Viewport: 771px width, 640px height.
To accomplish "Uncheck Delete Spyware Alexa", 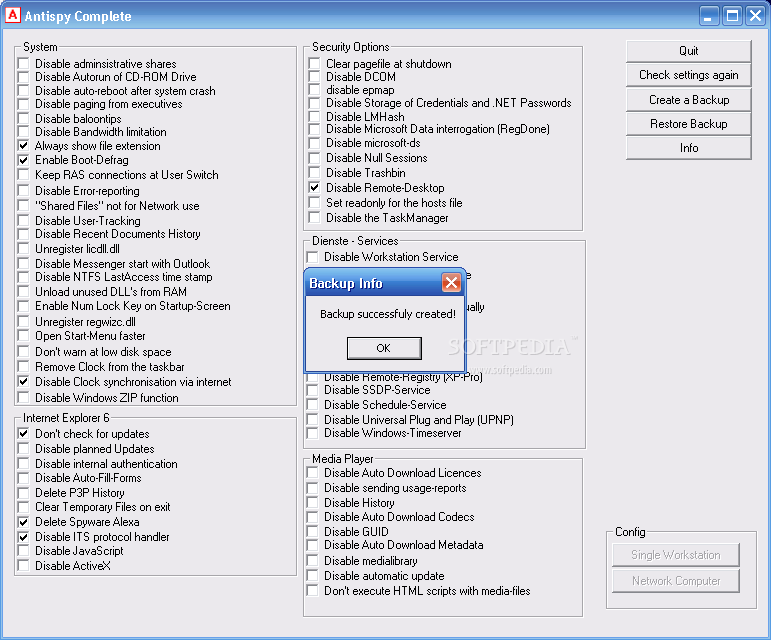I will pyautogui.click(x=23, y=522).
